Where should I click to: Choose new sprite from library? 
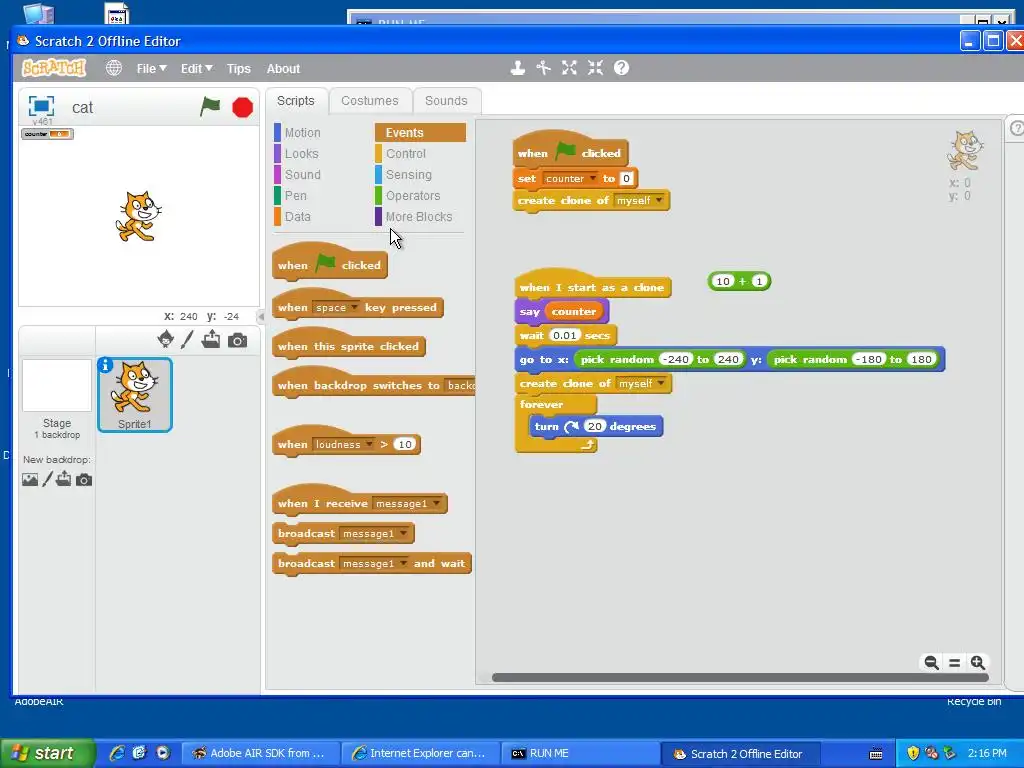point(166,340)
